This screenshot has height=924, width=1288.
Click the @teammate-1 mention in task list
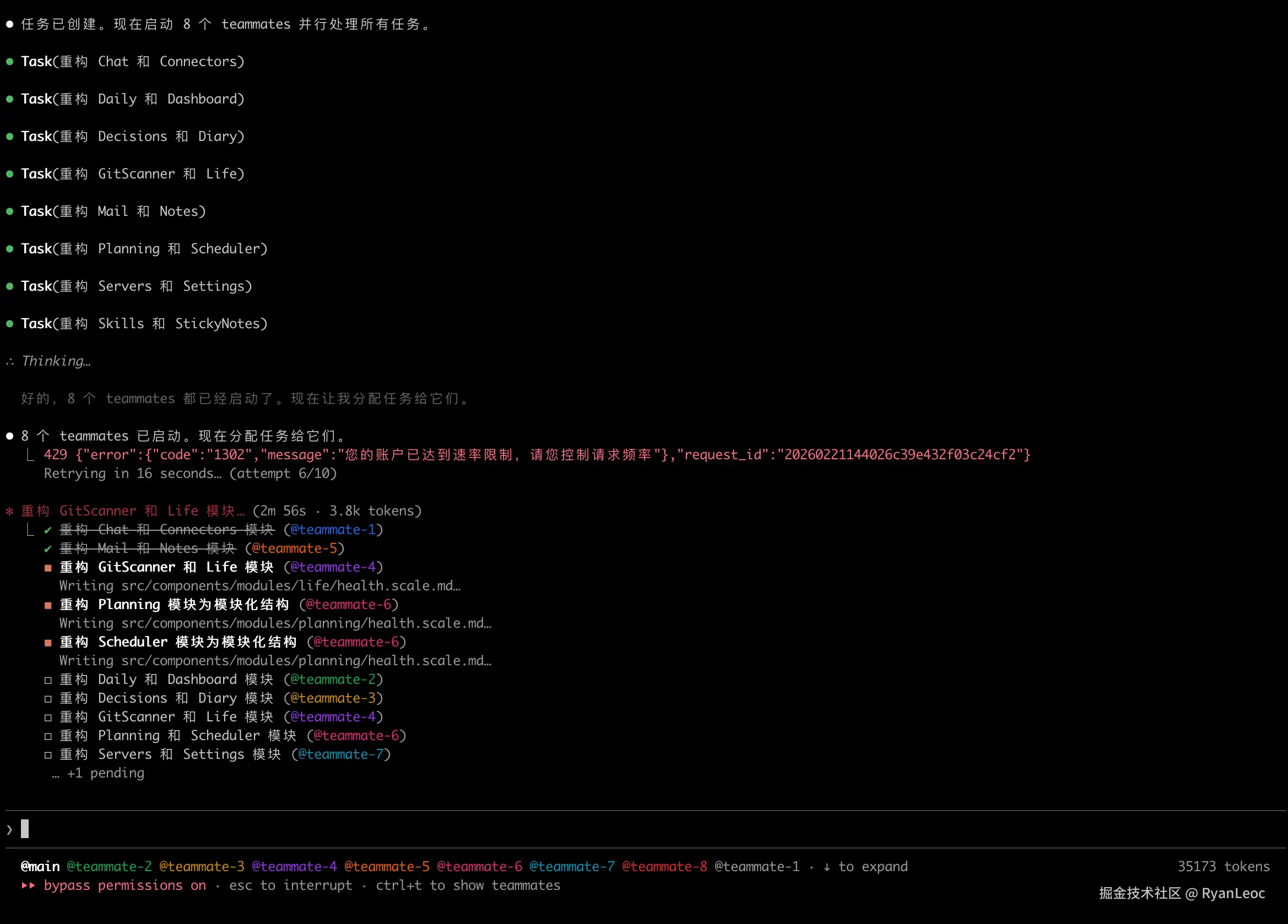coord(333,530)
